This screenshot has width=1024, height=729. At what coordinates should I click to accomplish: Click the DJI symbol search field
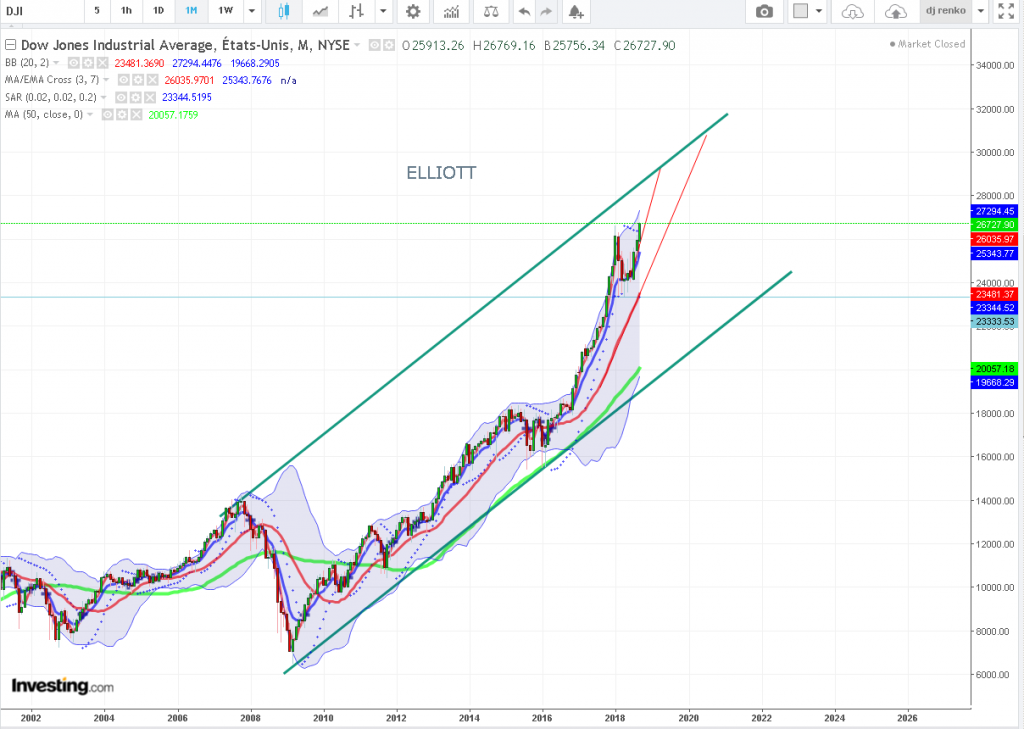point(42,11)
